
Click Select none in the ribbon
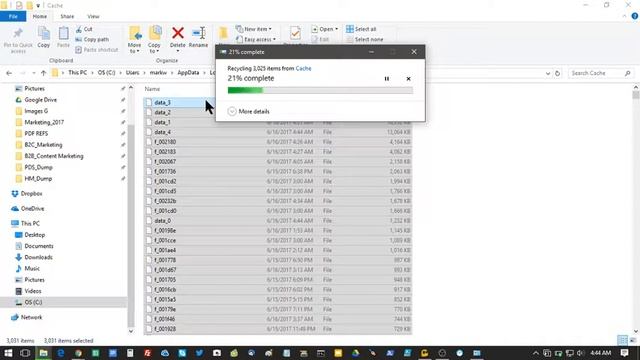(x=364, y=40)
